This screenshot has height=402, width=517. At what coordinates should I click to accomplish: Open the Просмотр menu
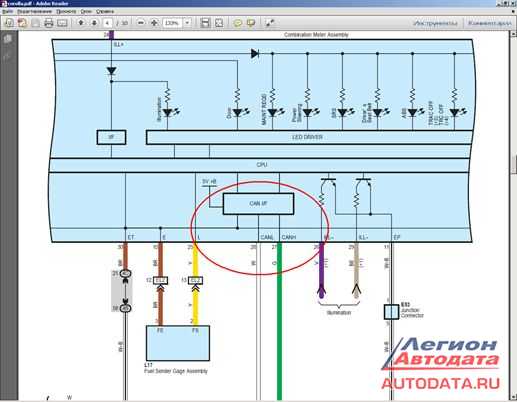click(66, 11)
